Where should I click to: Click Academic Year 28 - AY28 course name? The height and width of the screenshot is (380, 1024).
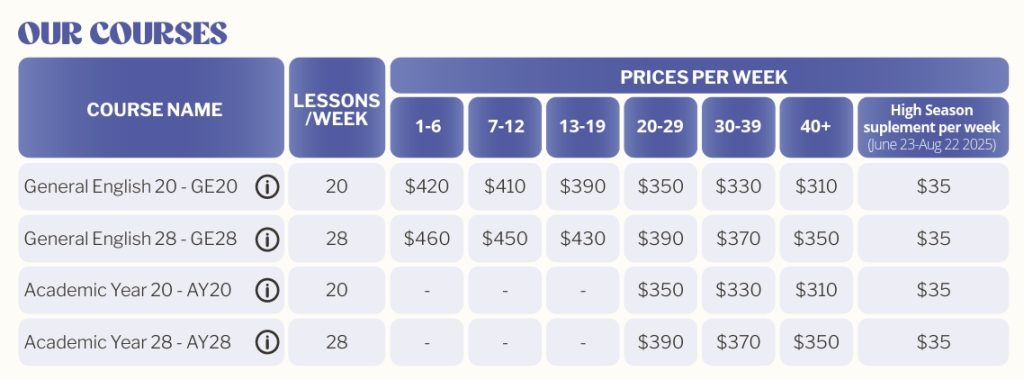click(127, 342)
